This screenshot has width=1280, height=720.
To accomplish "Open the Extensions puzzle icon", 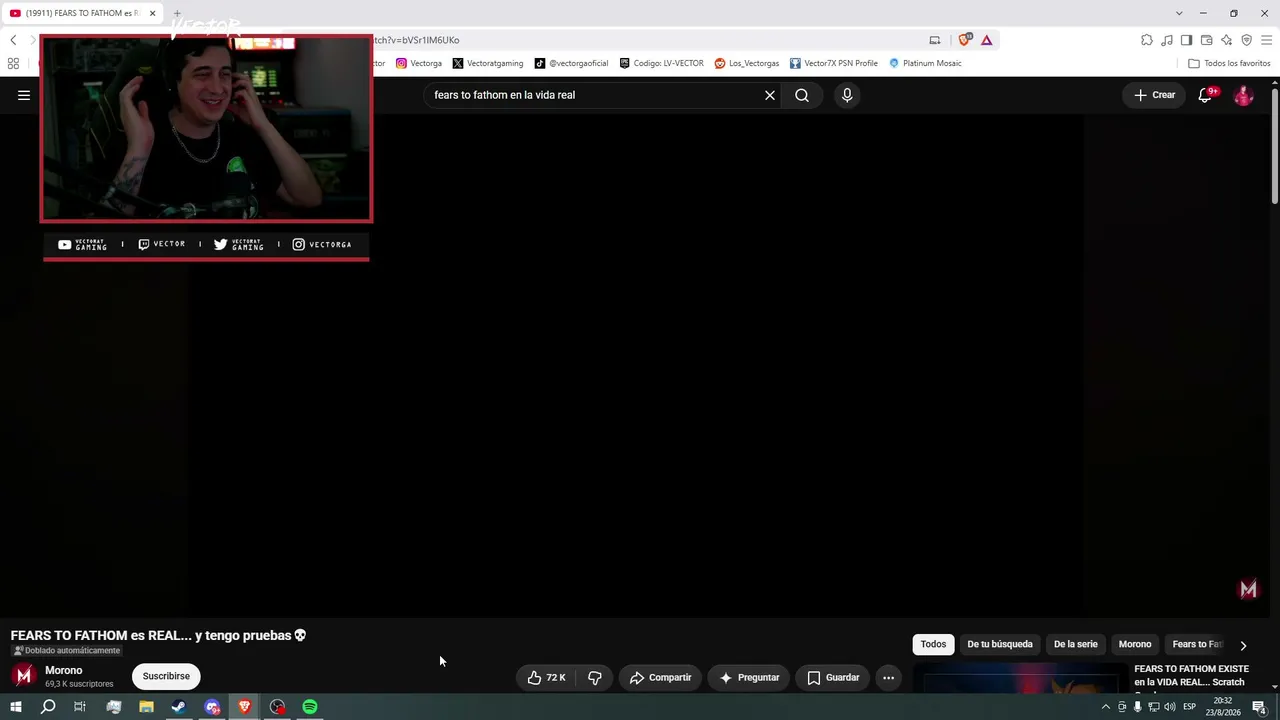I will pos(1147,40).
